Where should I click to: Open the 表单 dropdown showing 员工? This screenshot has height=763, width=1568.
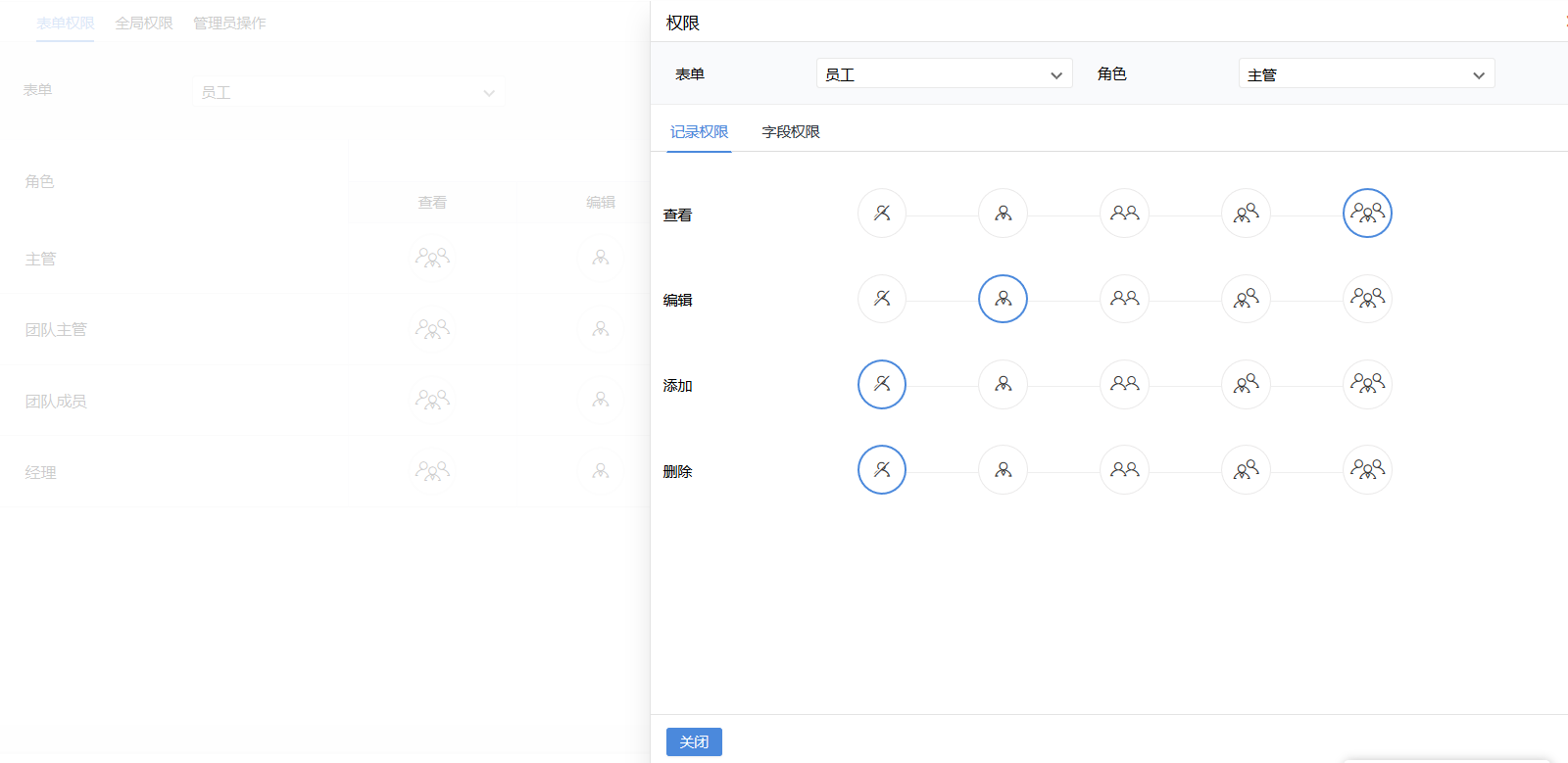point(944,74)
